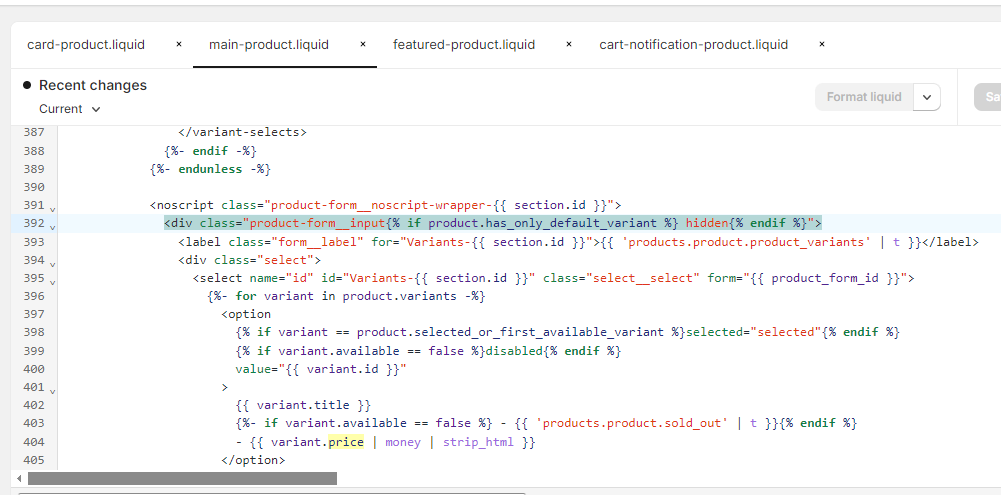Fold the div block at line 392
The height and width of the screenshot is (495, 1001).
52,226
